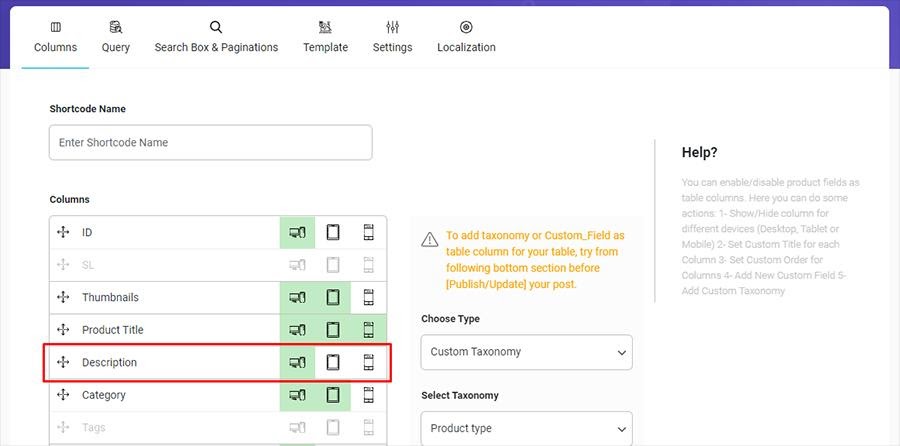
Task: Click the Help? heading
Action: coord(700,153)
